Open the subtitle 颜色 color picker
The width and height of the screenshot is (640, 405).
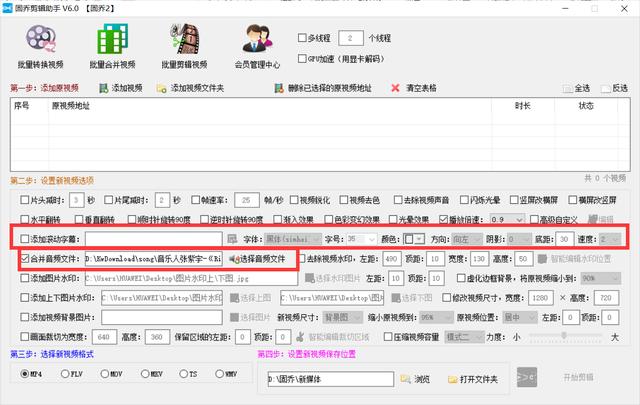click(414, 239)
